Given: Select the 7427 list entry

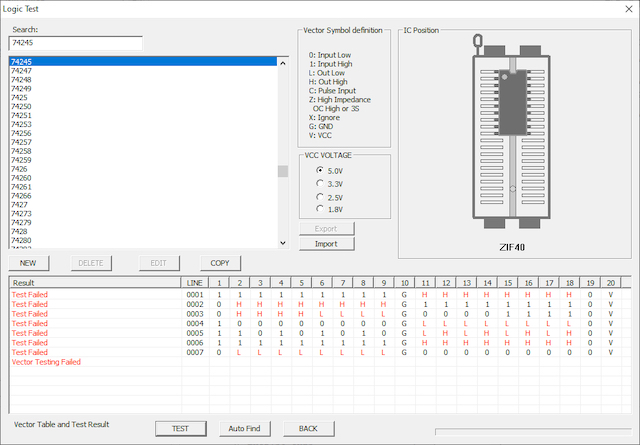Looking at the screenshot, I should click(19, 205).
